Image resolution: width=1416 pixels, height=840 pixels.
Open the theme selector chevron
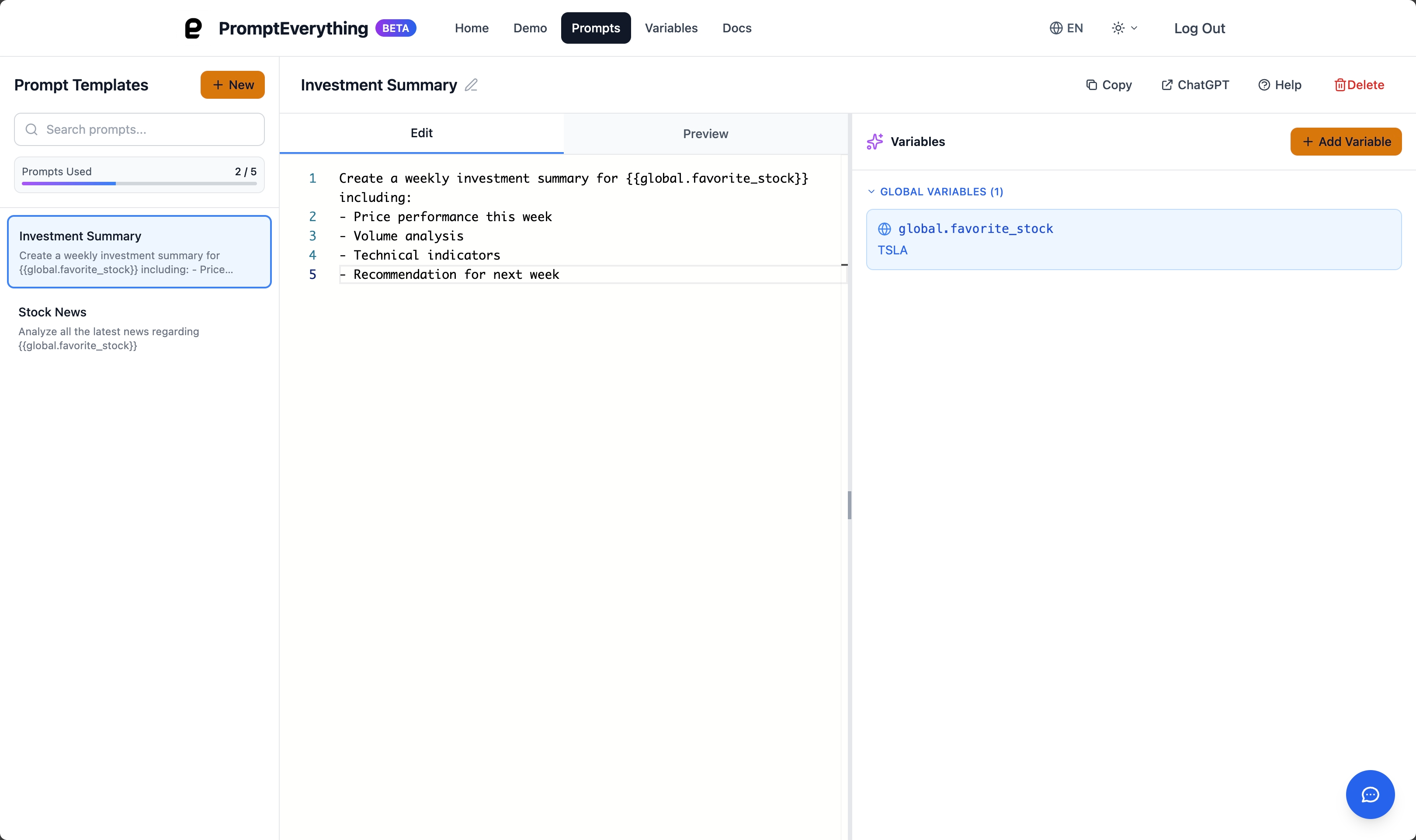coord(1134,28)
